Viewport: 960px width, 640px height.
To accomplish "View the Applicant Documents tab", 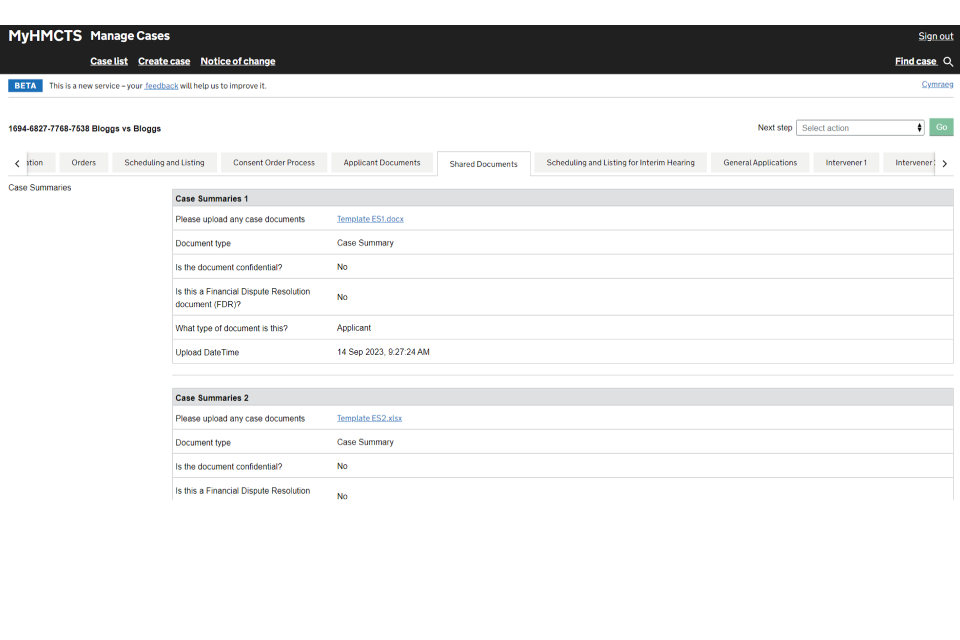I will pyautogui.click(x=382, y=163).
